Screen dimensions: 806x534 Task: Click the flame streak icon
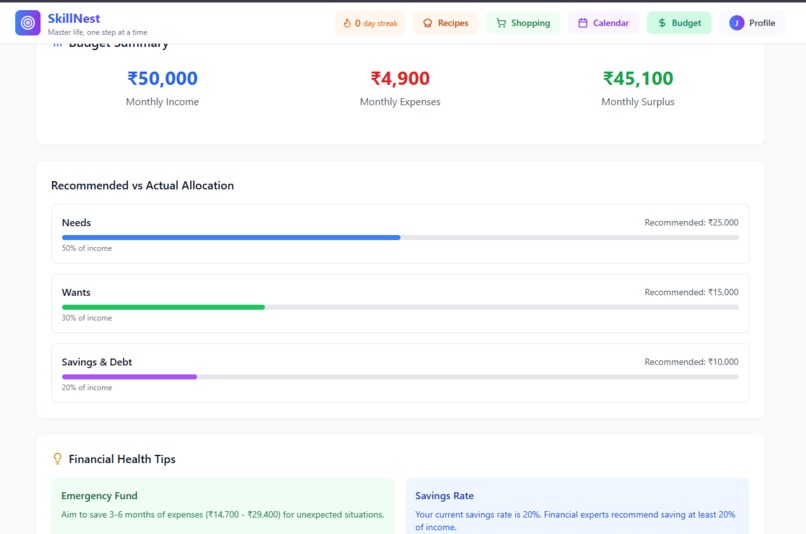[347, 23]
